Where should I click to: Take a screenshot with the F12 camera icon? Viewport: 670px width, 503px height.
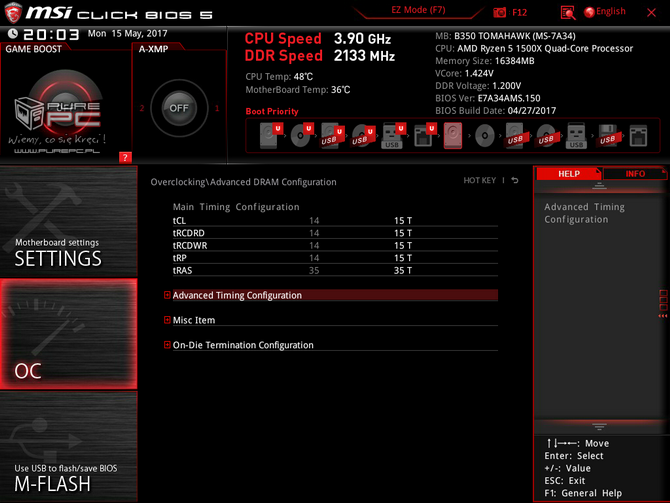500,12
